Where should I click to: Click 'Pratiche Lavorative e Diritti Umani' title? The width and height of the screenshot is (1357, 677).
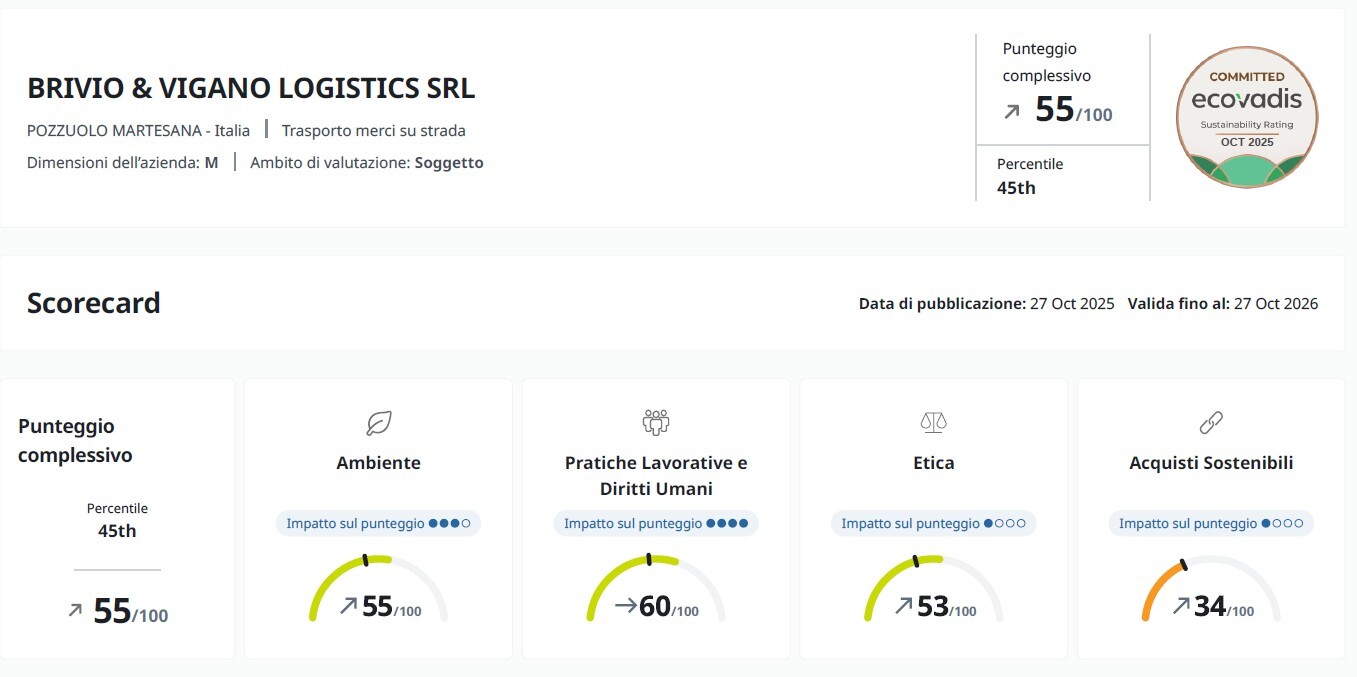pos(656,476)
